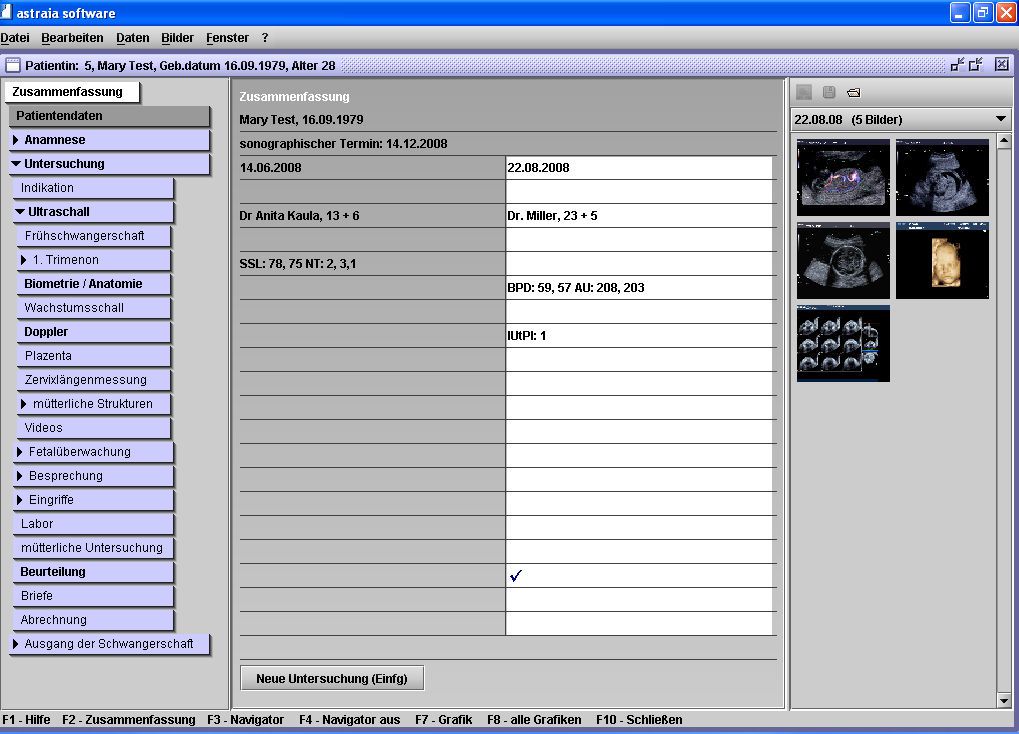Click the first iconify arrow icon in patient bar
The width and height of the screenshot is (1019, 734).
[957, 65]
